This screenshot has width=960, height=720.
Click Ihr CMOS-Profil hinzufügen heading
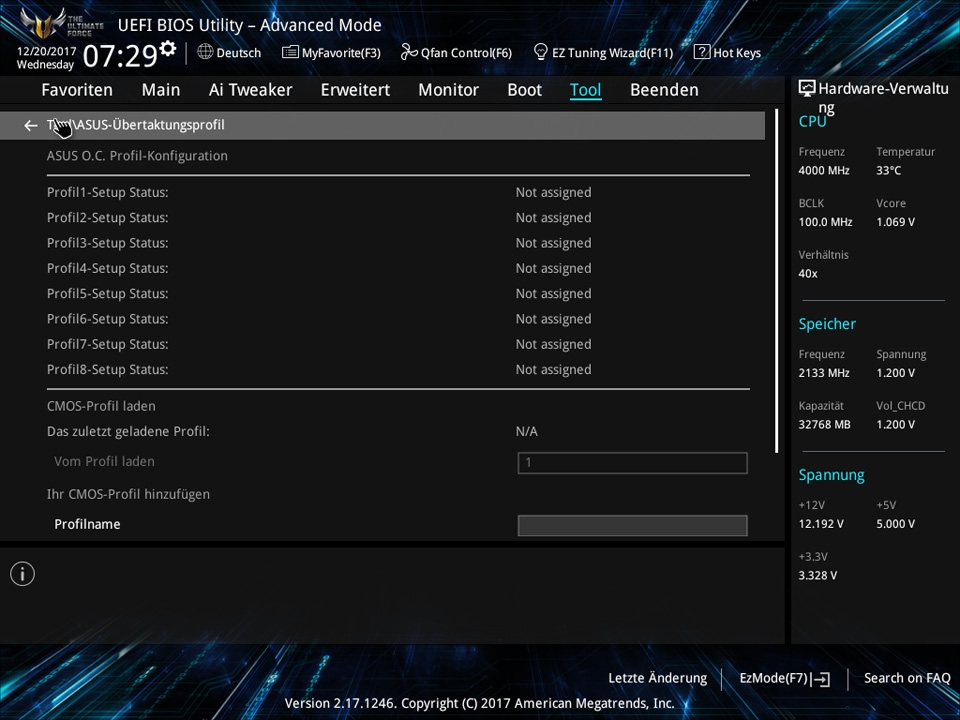(x=129, y=494)
